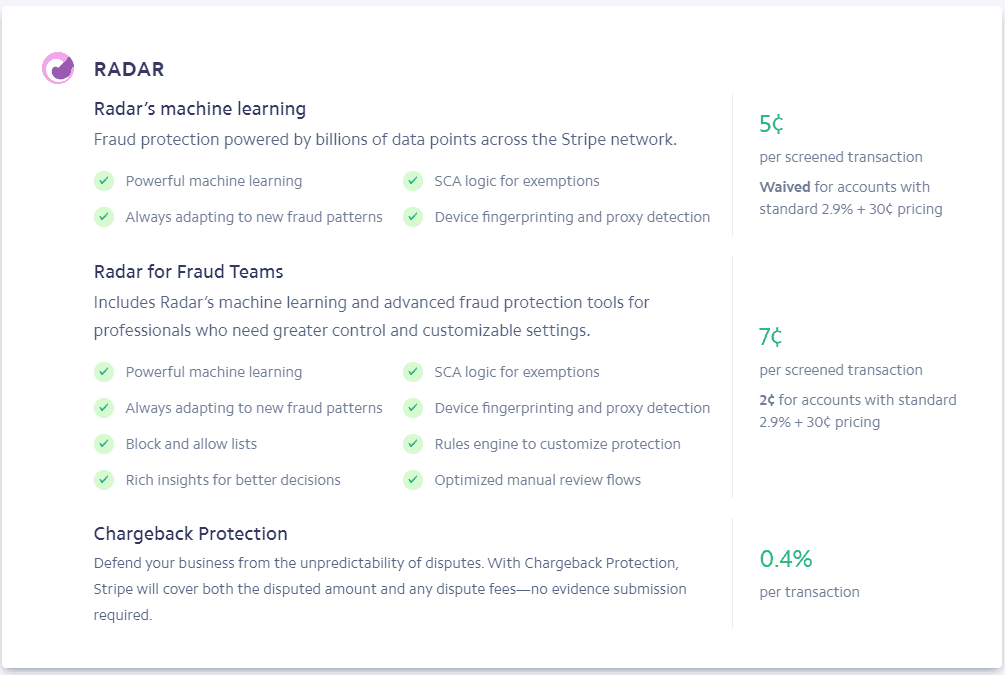Click the Fraud protection powered by billions description
Screen dimensions: 1005x675
coord(385,140)
